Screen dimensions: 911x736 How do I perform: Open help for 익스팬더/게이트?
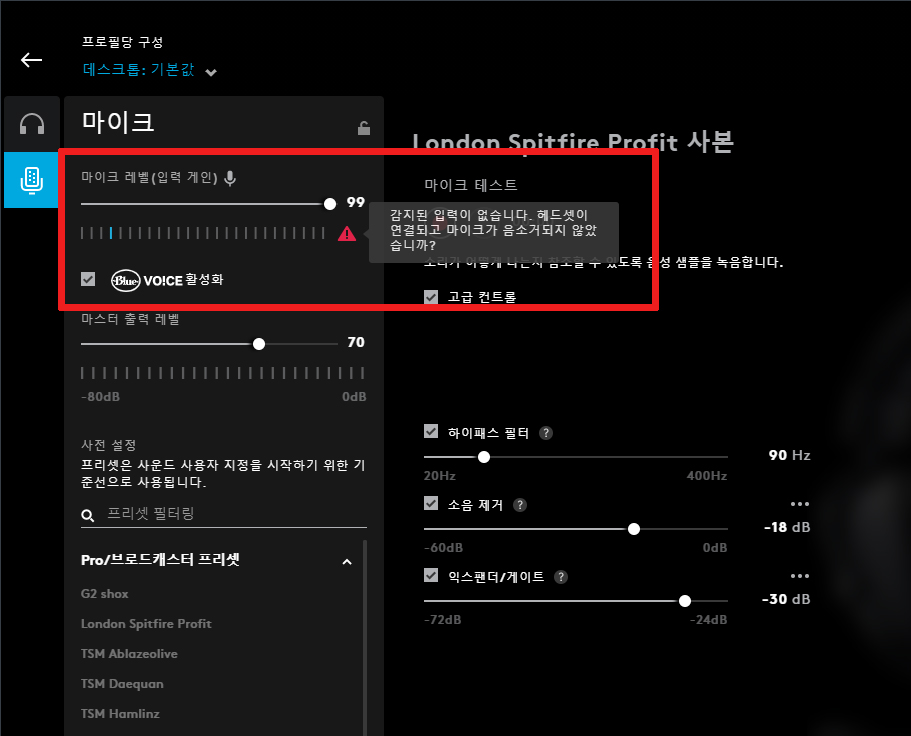(561, 577)
